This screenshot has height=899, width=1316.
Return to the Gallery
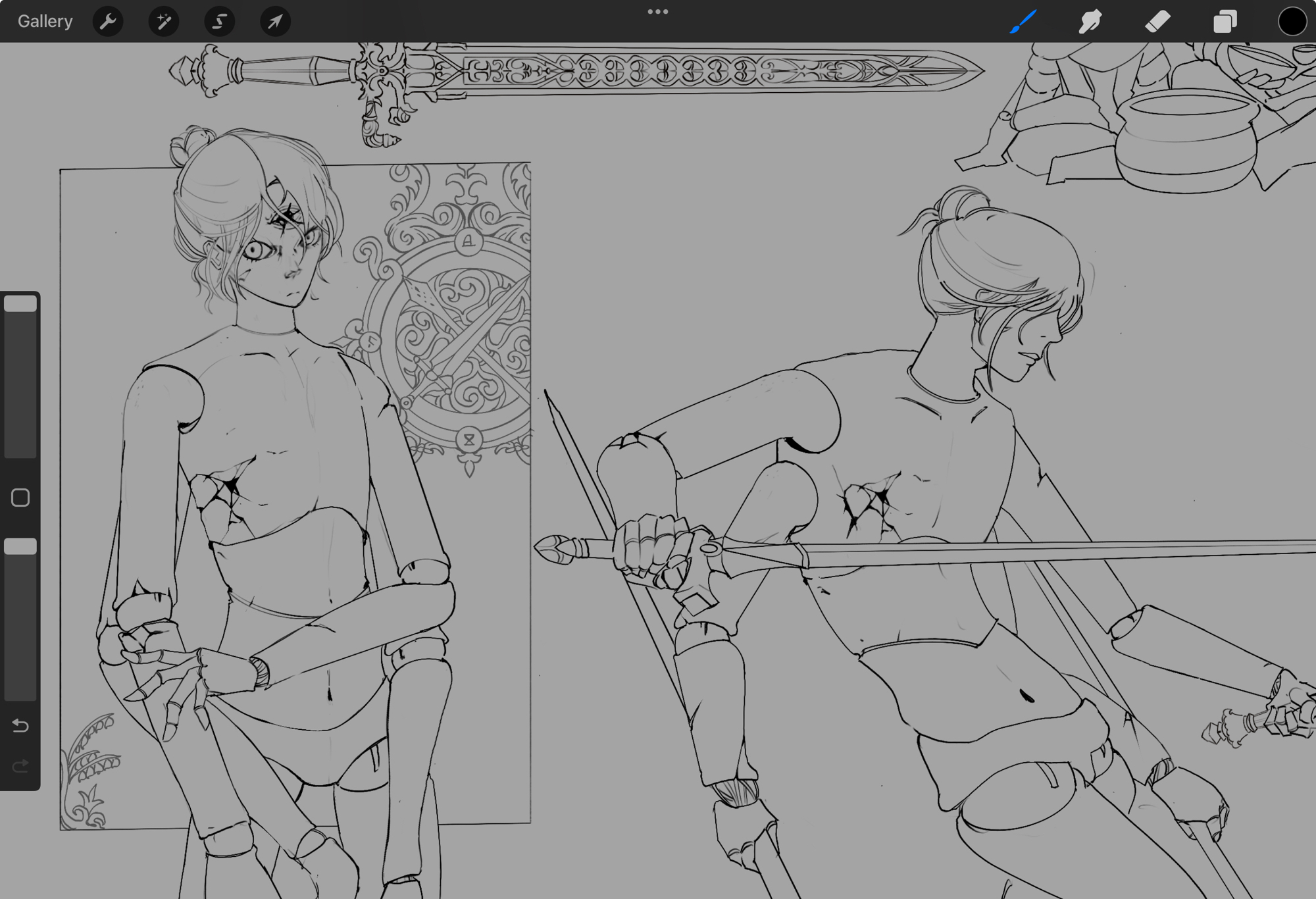pyautogui.click(x=45, y=21)
